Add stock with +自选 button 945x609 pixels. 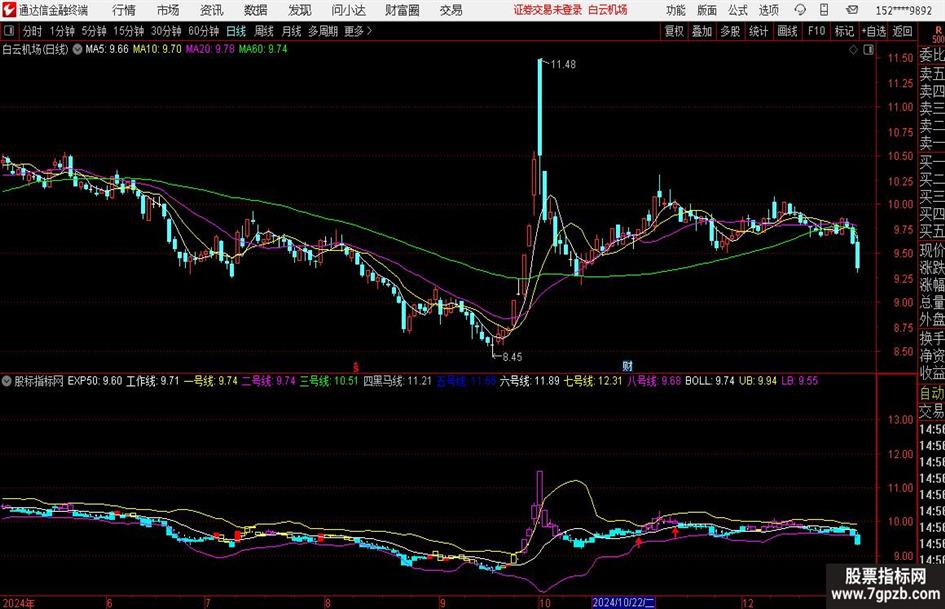pyautogui.click(x=874, y=31)
